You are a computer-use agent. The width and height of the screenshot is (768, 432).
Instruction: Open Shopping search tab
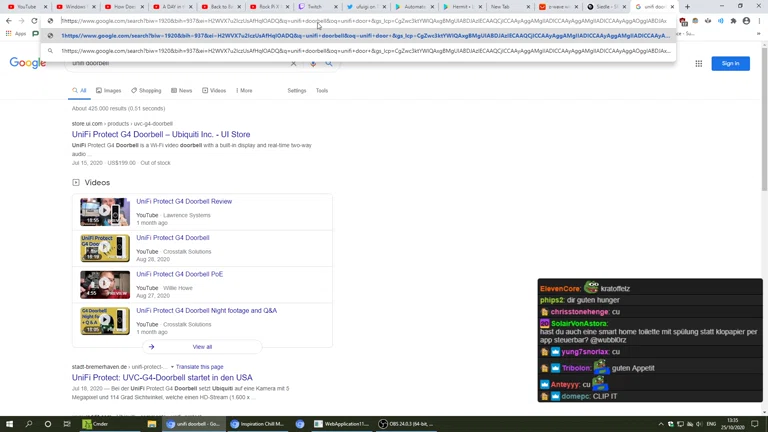tap(146, 91)
